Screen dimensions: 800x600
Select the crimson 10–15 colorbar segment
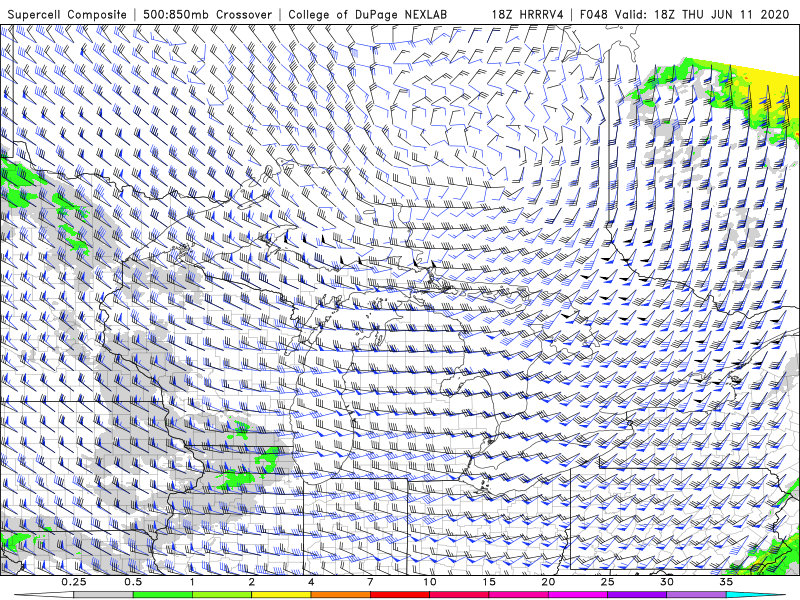coord(459,595)
